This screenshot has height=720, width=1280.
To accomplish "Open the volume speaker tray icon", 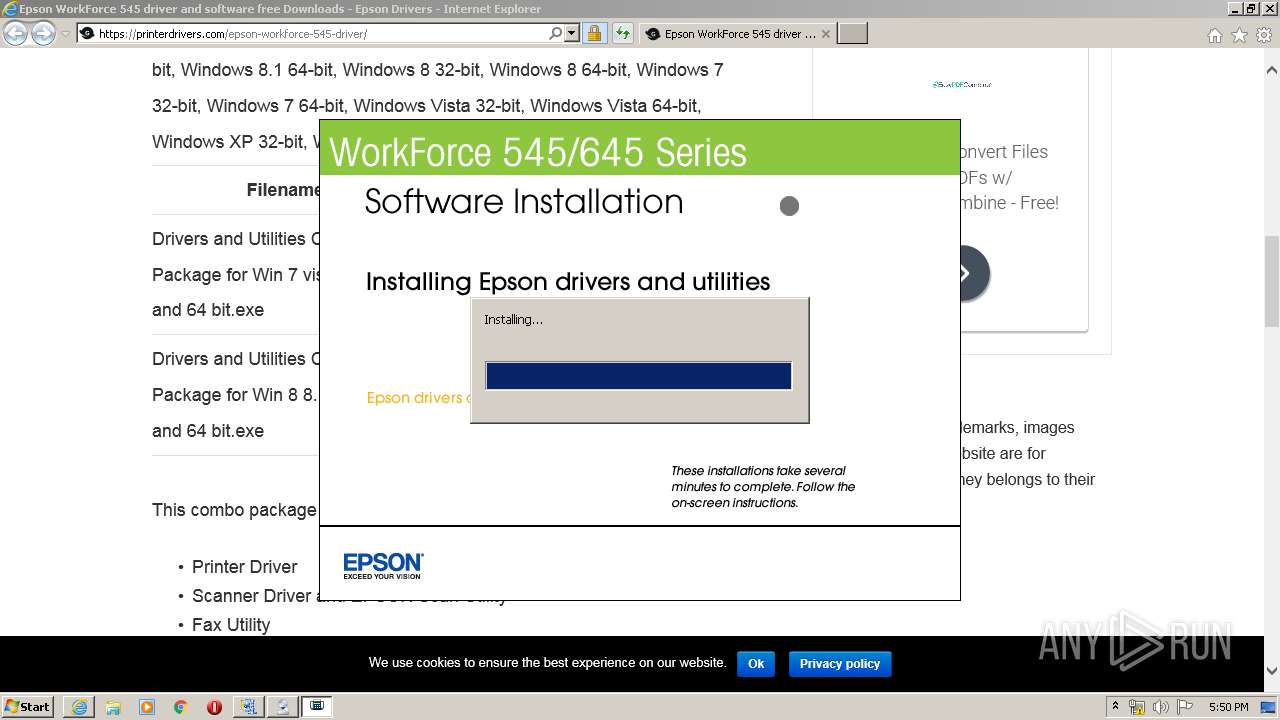I will pos(1161,707).
